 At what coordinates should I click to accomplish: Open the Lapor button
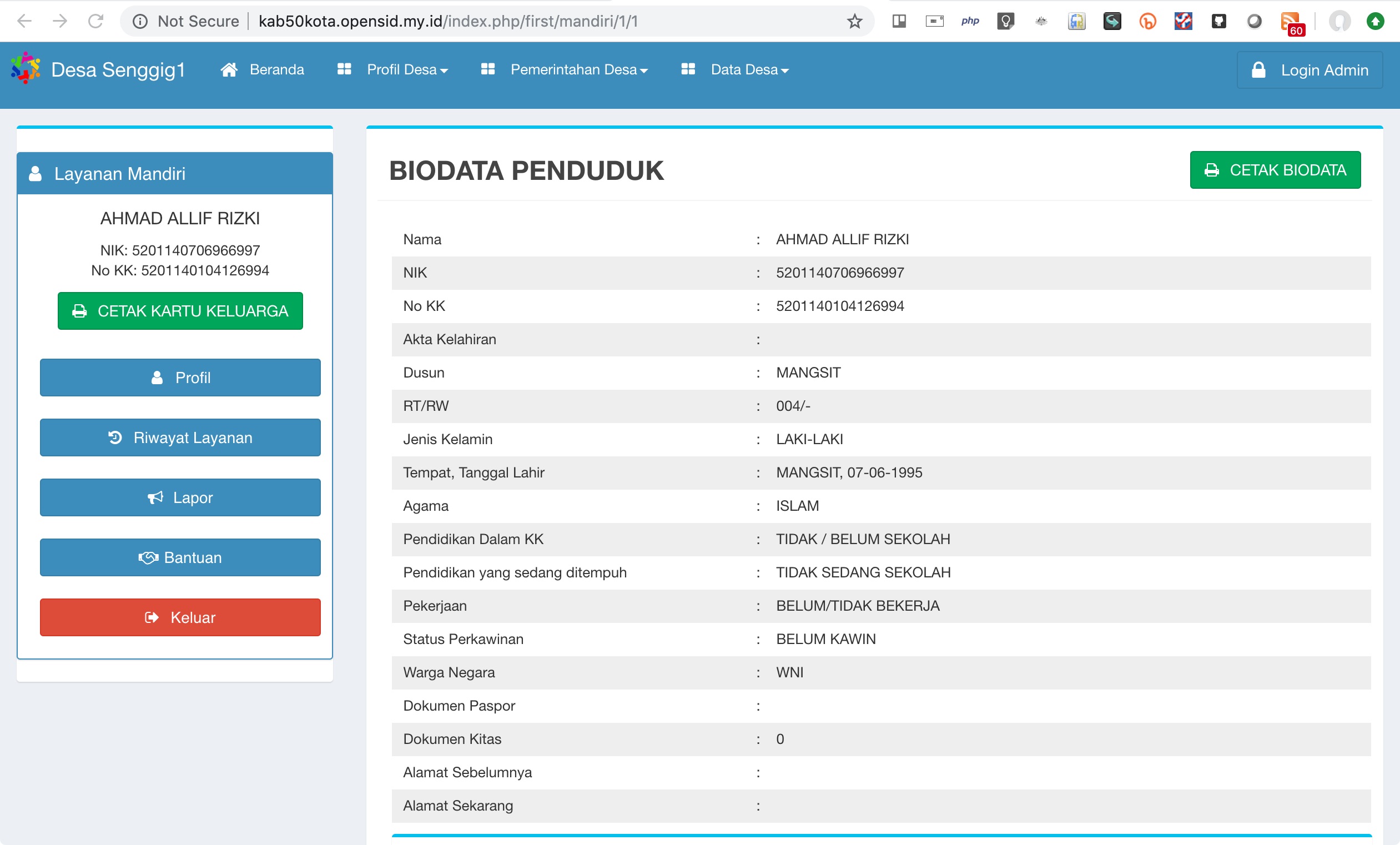click(180, 497)
